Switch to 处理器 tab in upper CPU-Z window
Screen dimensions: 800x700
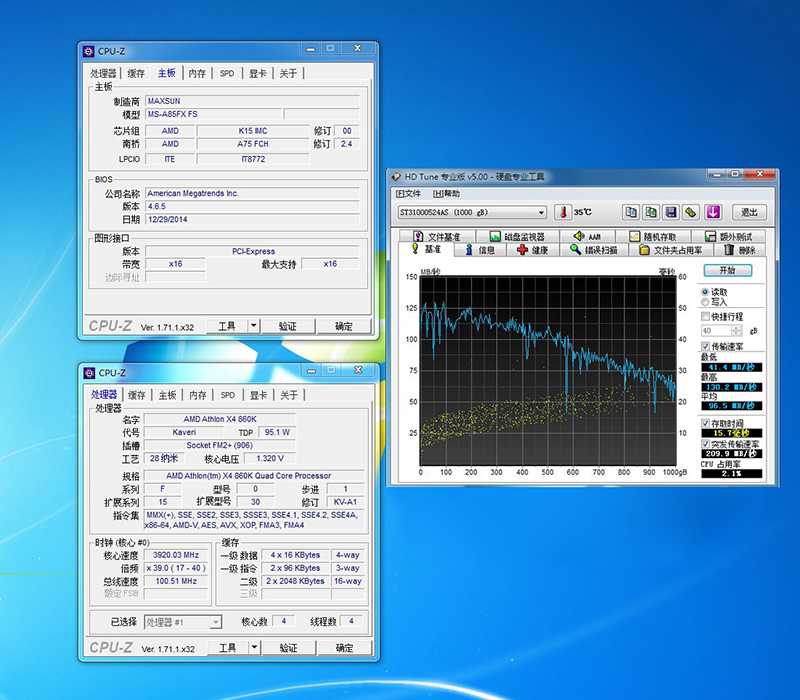[104, 73]
